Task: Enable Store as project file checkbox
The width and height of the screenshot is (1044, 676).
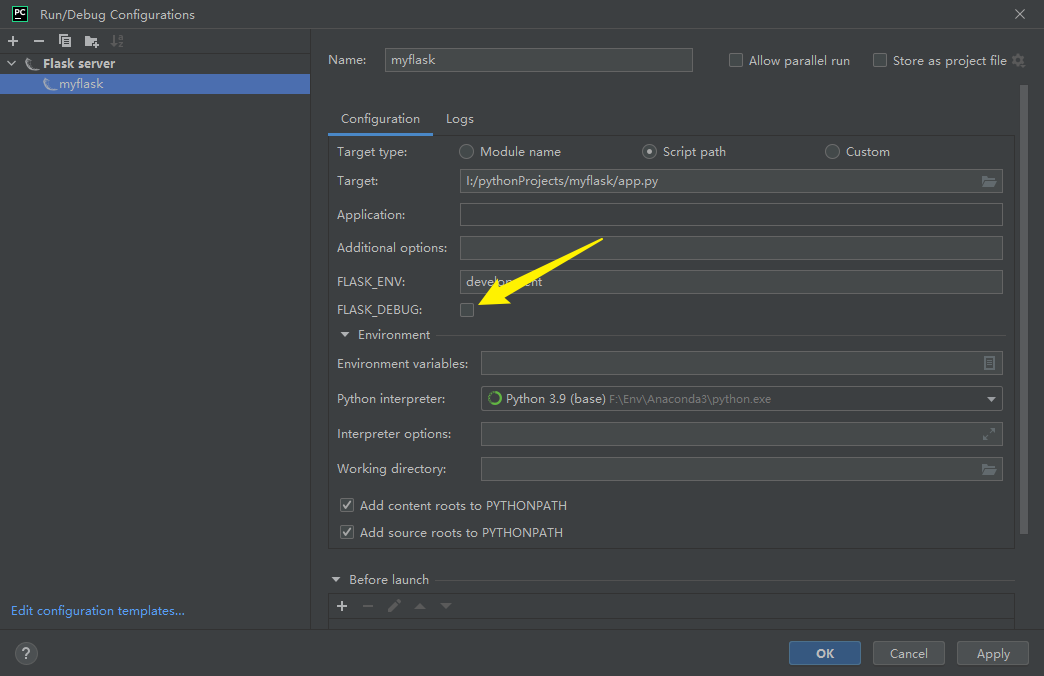Action: point(880,61)
